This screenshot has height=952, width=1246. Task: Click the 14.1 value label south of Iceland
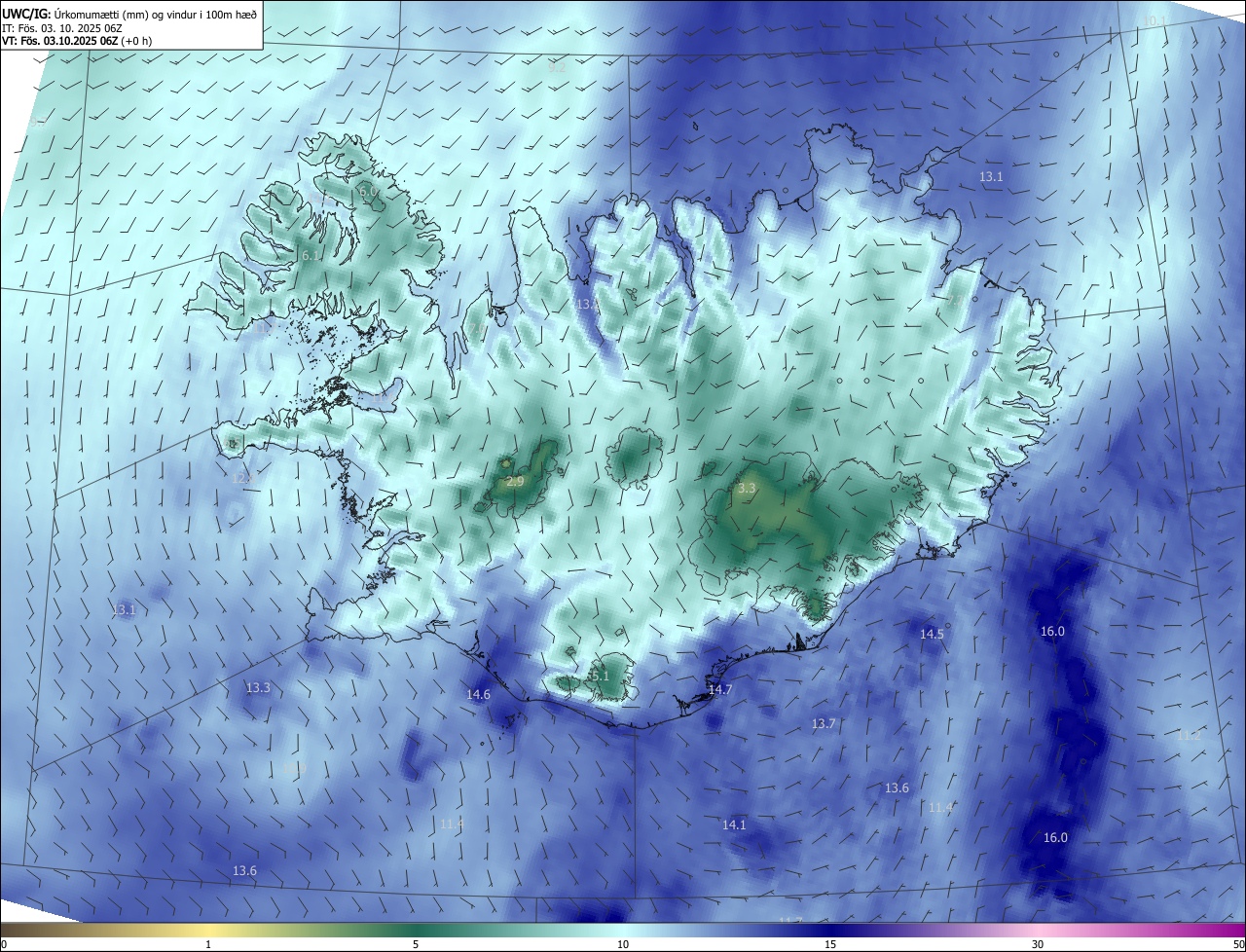click(734, 824)
